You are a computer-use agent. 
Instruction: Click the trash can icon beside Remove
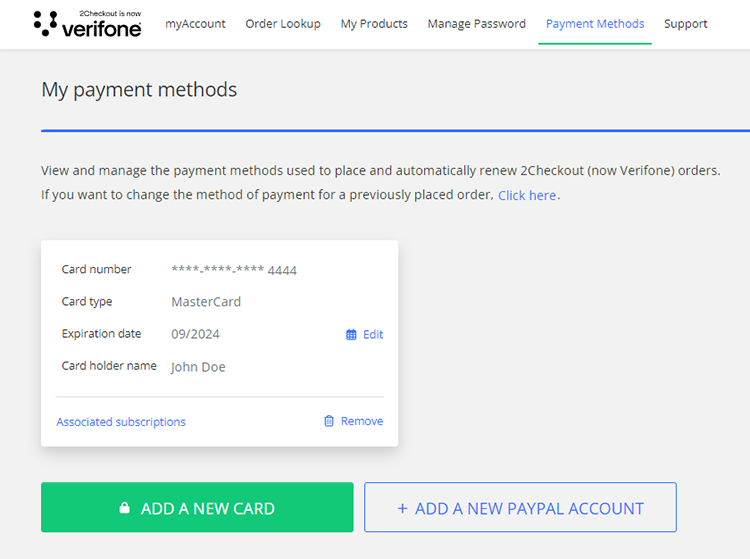329,421
